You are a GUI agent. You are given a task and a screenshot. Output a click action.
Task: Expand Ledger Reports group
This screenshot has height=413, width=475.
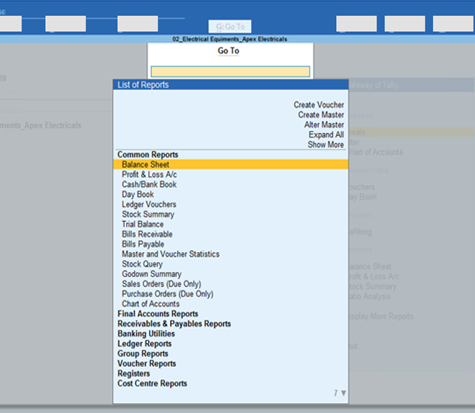144,344
